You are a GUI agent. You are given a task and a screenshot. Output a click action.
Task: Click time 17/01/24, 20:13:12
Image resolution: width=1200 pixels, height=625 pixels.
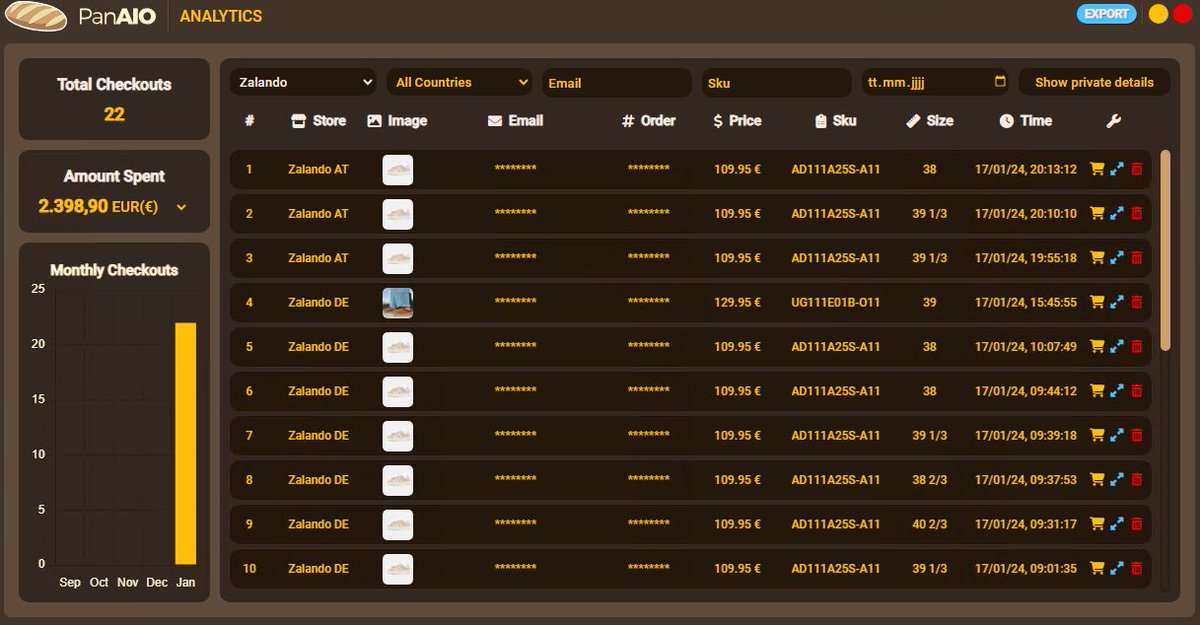click(x=1026, y=170)
